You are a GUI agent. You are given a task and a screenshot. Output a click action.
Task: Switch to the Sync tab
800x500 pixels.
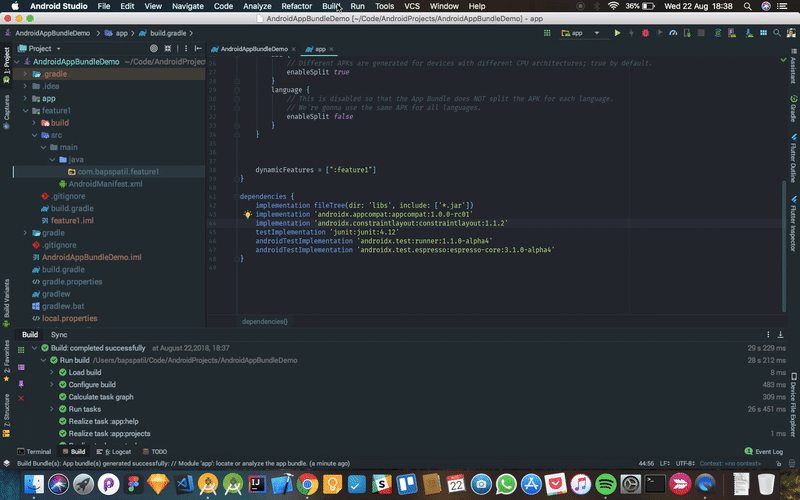[59, 334]
